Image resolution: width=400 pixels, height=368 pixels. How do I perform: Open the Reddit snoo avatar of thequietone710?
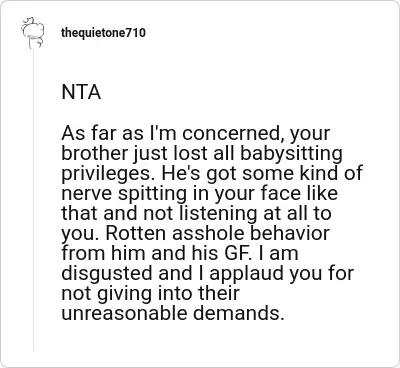[x=33, y=33]
